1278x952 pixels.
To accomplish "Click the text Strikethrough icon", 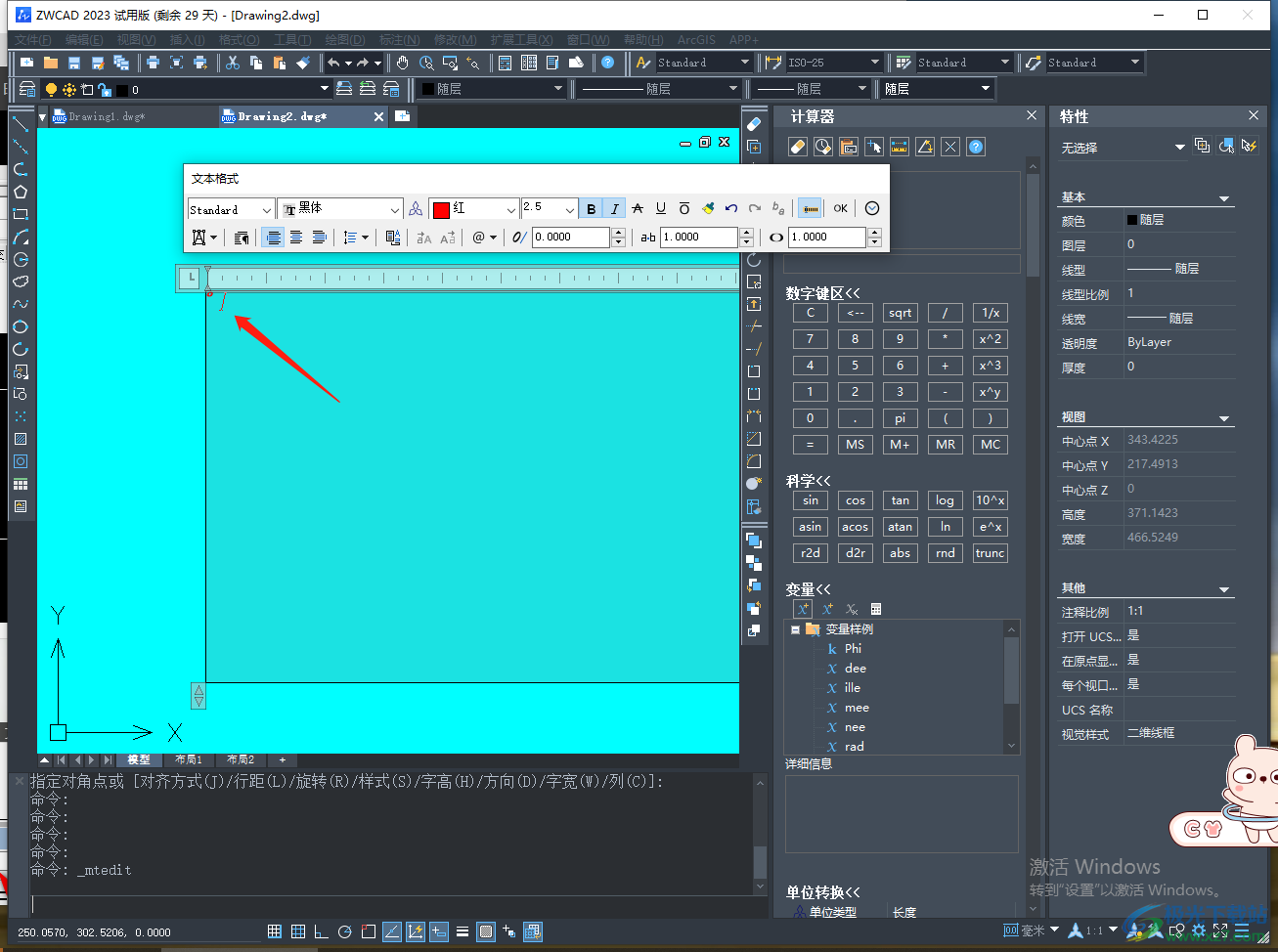I will pyautogui.click(x=638, y=208).
